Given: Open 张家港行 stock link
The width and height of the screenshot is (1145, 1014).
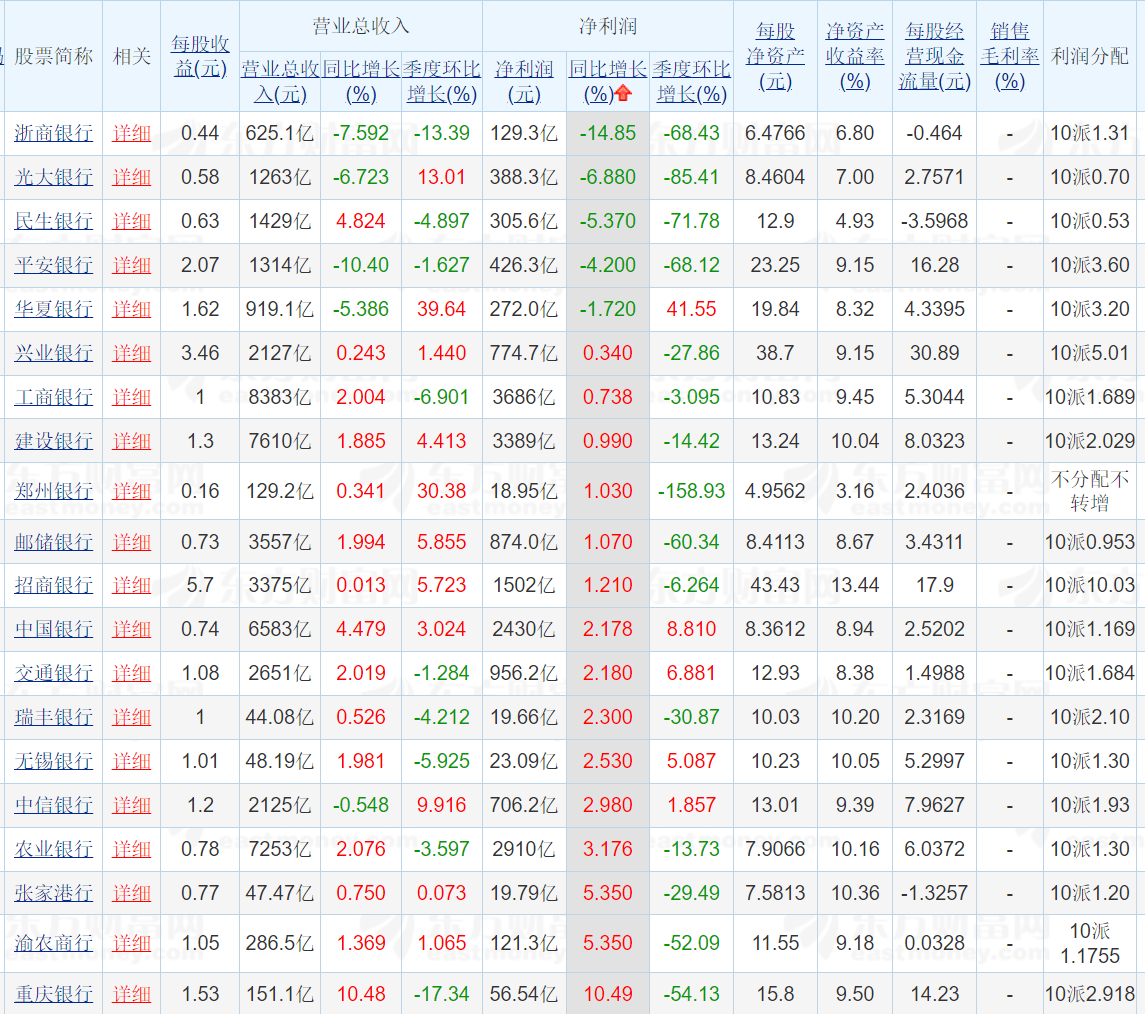Looking at the screenshot, I should [53, 893].
